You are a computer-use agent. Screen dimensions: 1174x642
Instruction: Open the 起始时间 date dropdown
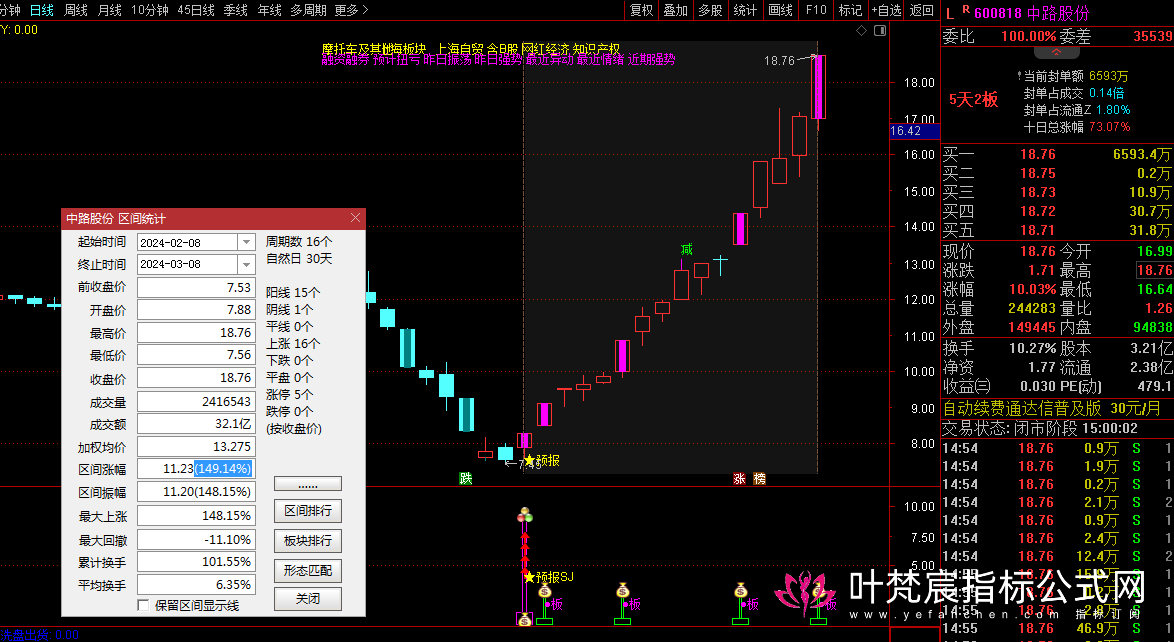tap(246, 243)
